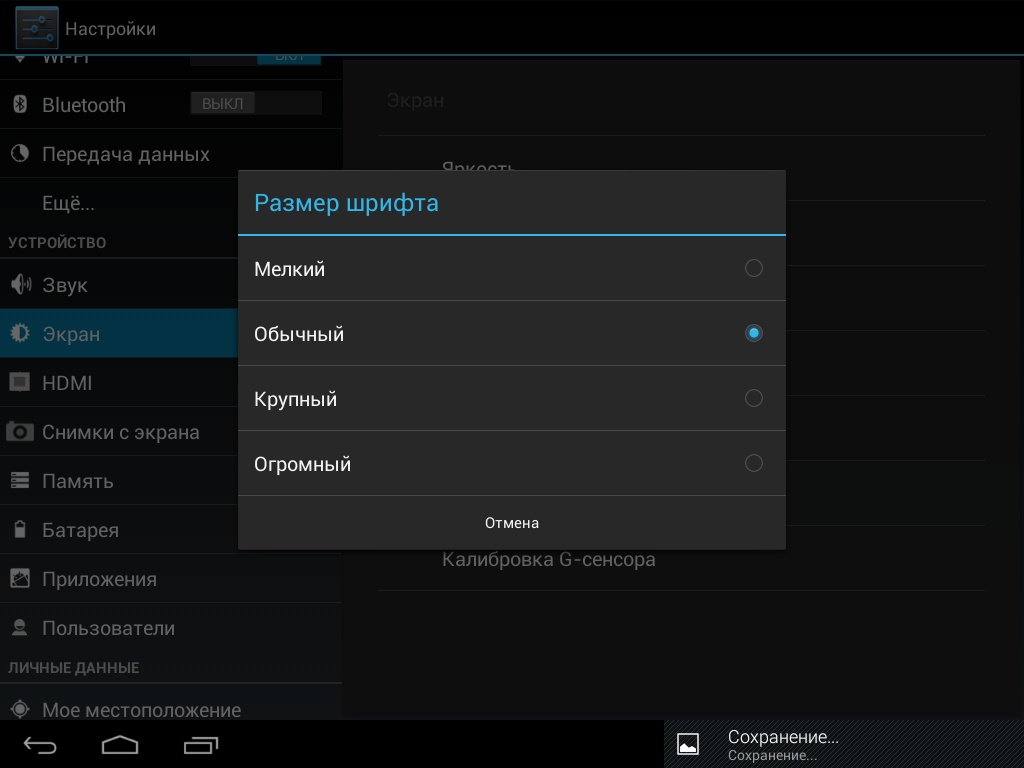This screenshot has width=1024, height=768.
Task: Expand the Ещё... more network settings
Action: (x=68, y=203)
